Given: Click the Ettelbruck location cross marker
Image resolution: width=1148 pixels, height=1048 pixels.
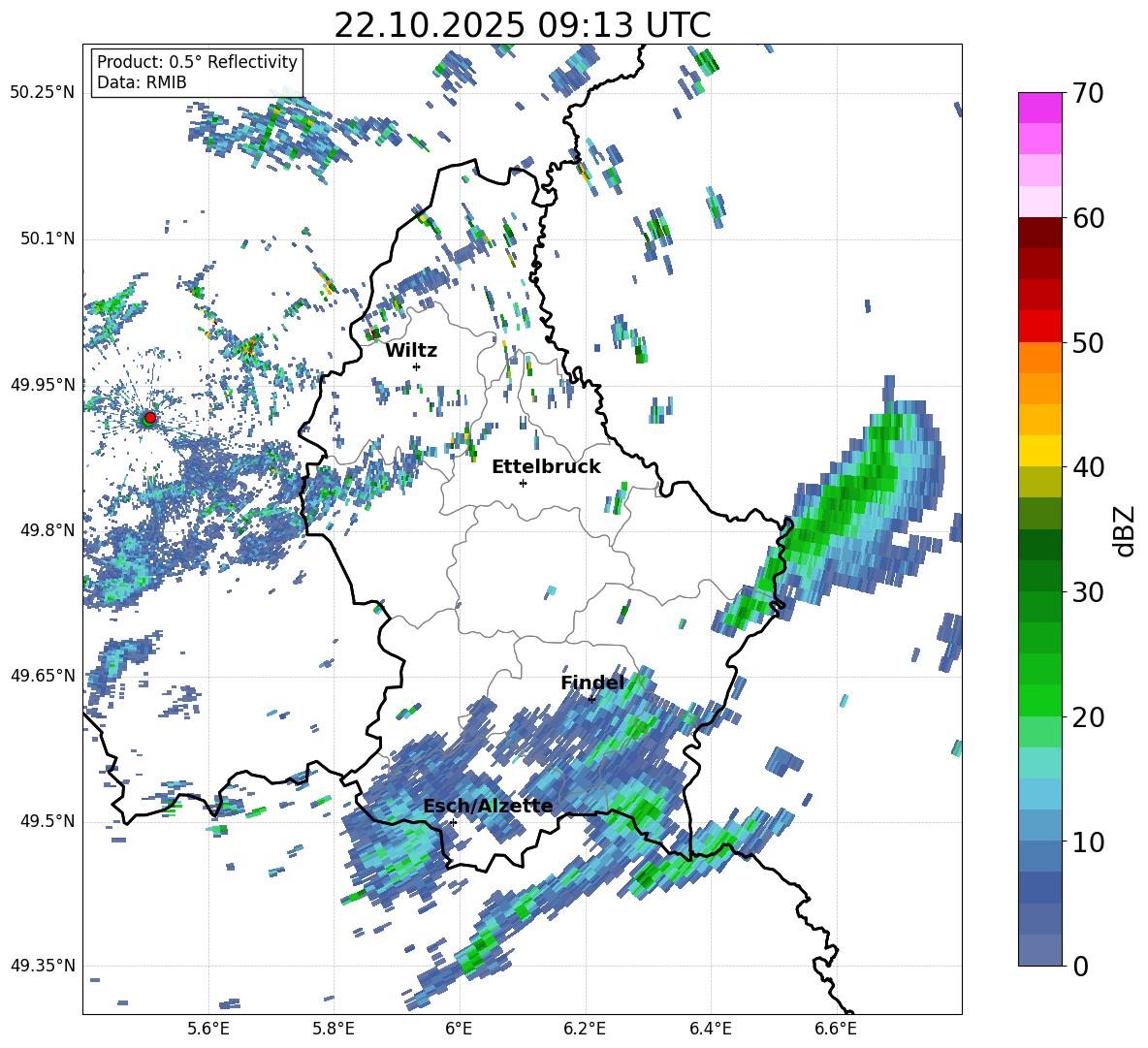Looking at the screenshot, I should (523, 483).
